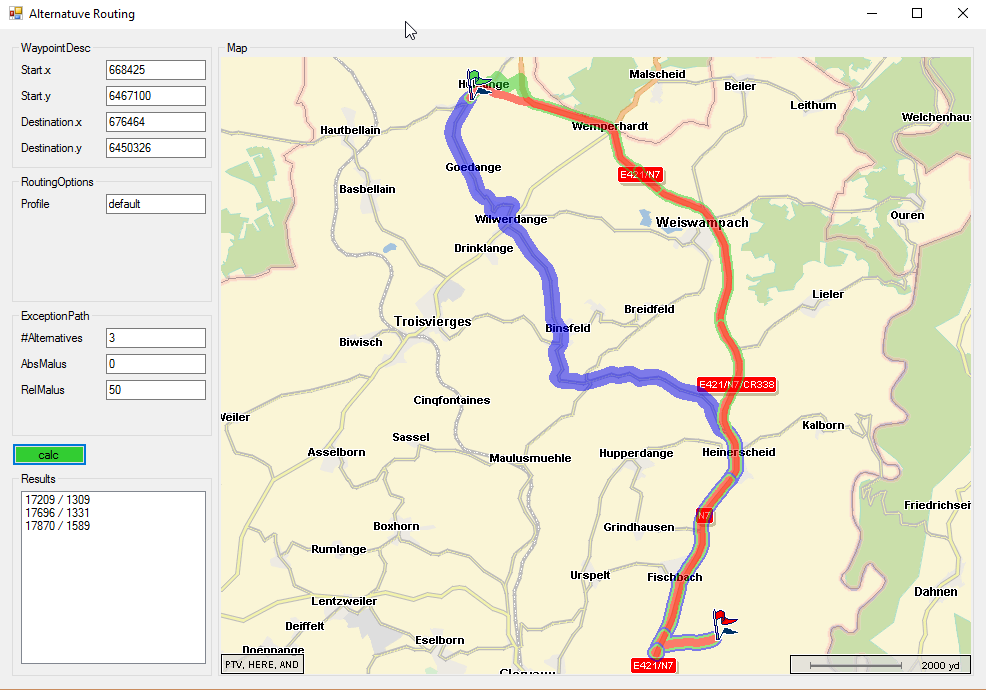
Task: Click the AbsMalus input field
Action: pyautogui.click(x=155, y=364)
